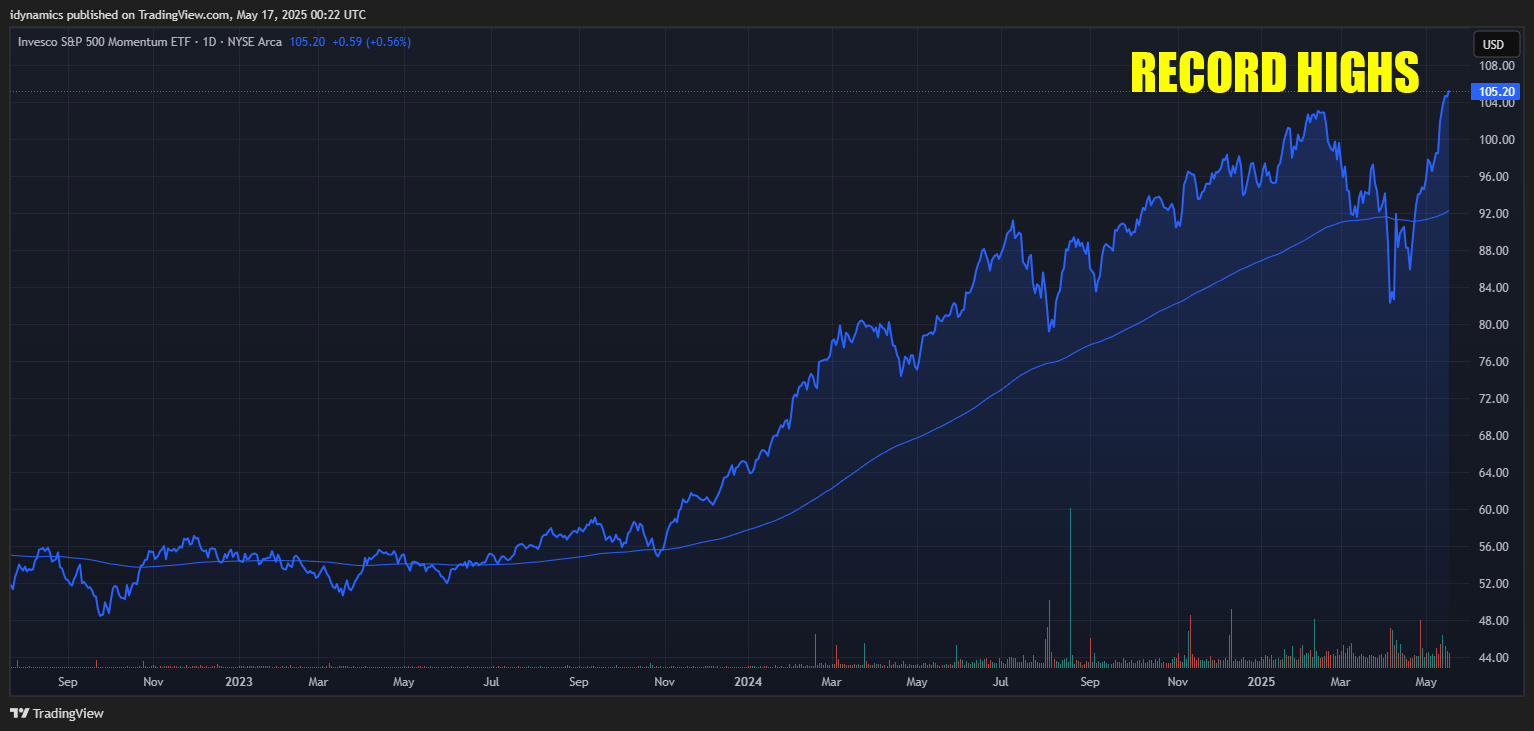Click the 68.00 price axis label
The height and width of the screenshot is (731, 1534).
coord(1494,436)
